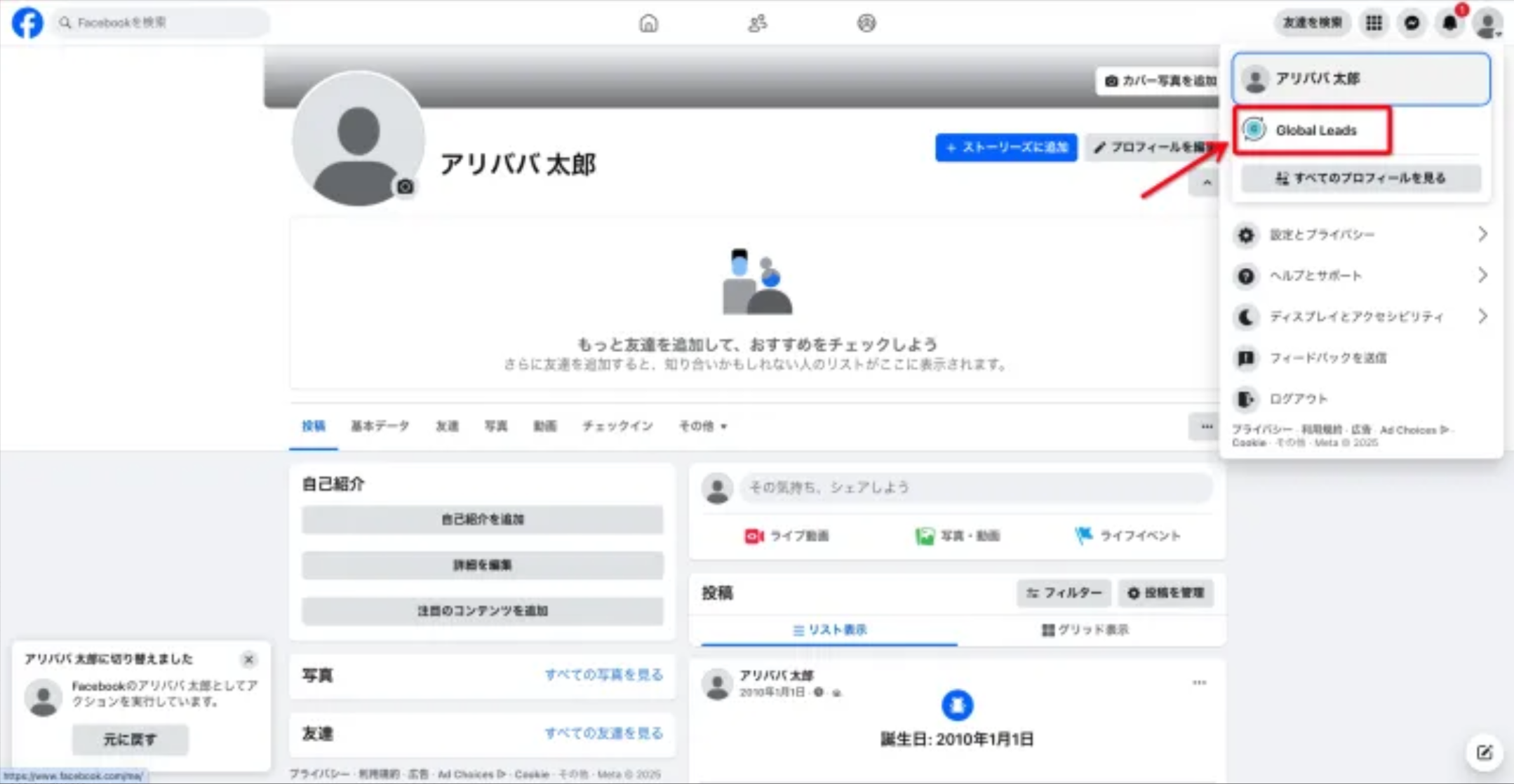Click 写真・動画 photo/video option
1514x784 pixels.
(x=957, y=536)
